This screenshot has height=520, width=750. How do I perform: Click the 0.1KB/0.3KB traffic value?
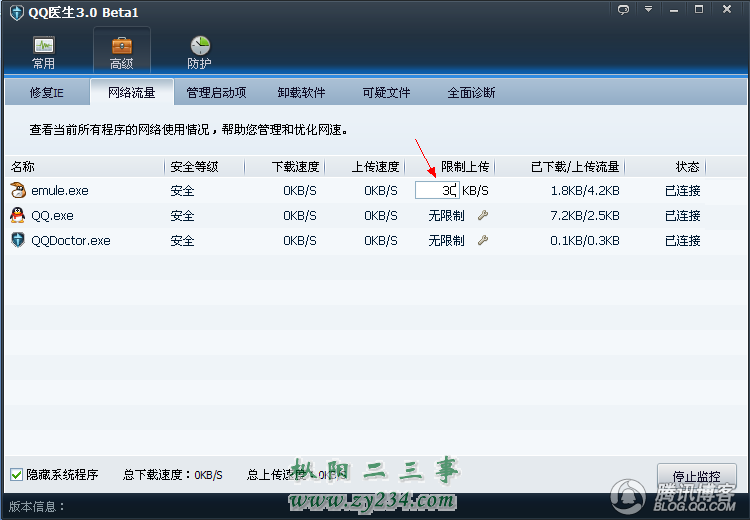tap(585, 240)
